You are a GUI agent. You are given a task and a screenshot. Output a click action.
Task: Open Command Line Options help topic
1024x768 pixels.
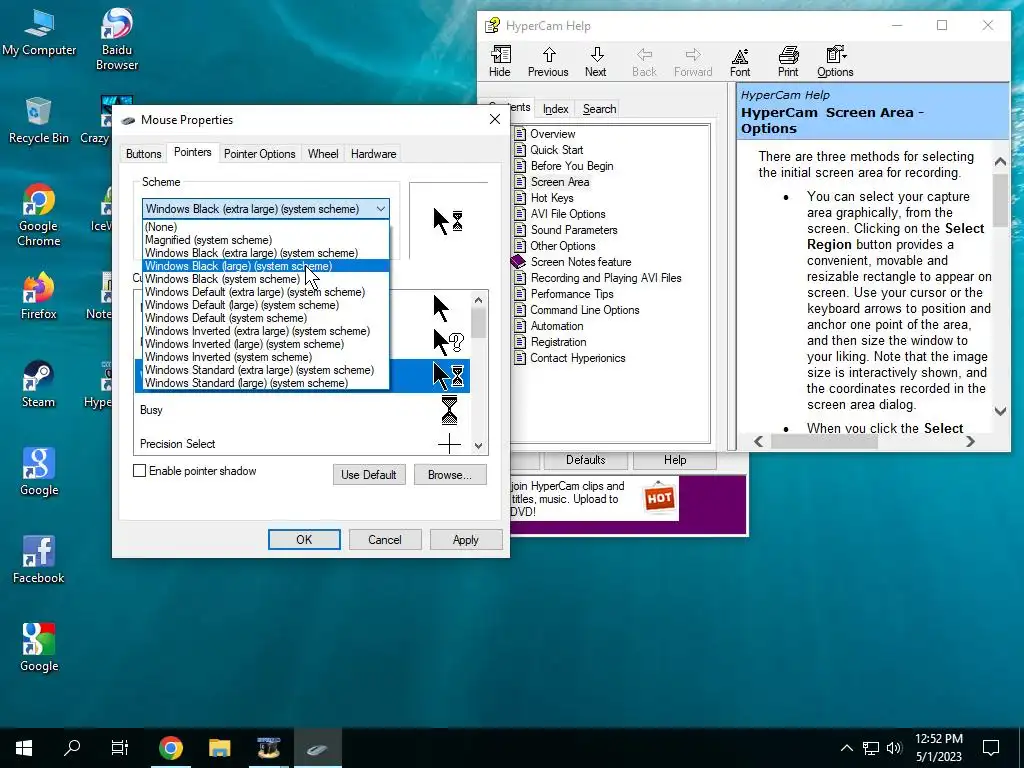coord(584,310)
